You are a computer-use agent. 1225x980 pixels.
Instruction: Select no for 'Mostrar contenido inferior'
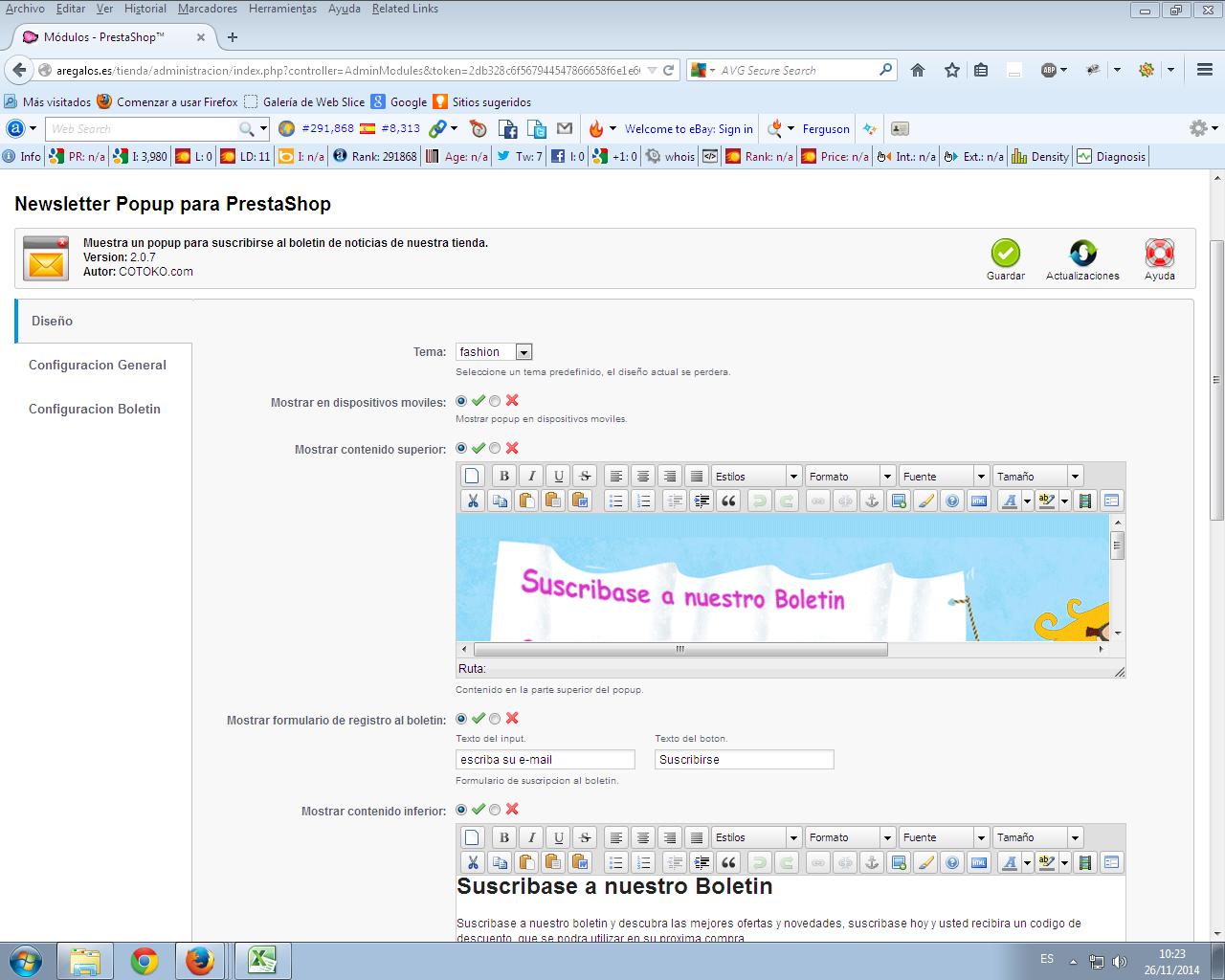tap(495, 810)
